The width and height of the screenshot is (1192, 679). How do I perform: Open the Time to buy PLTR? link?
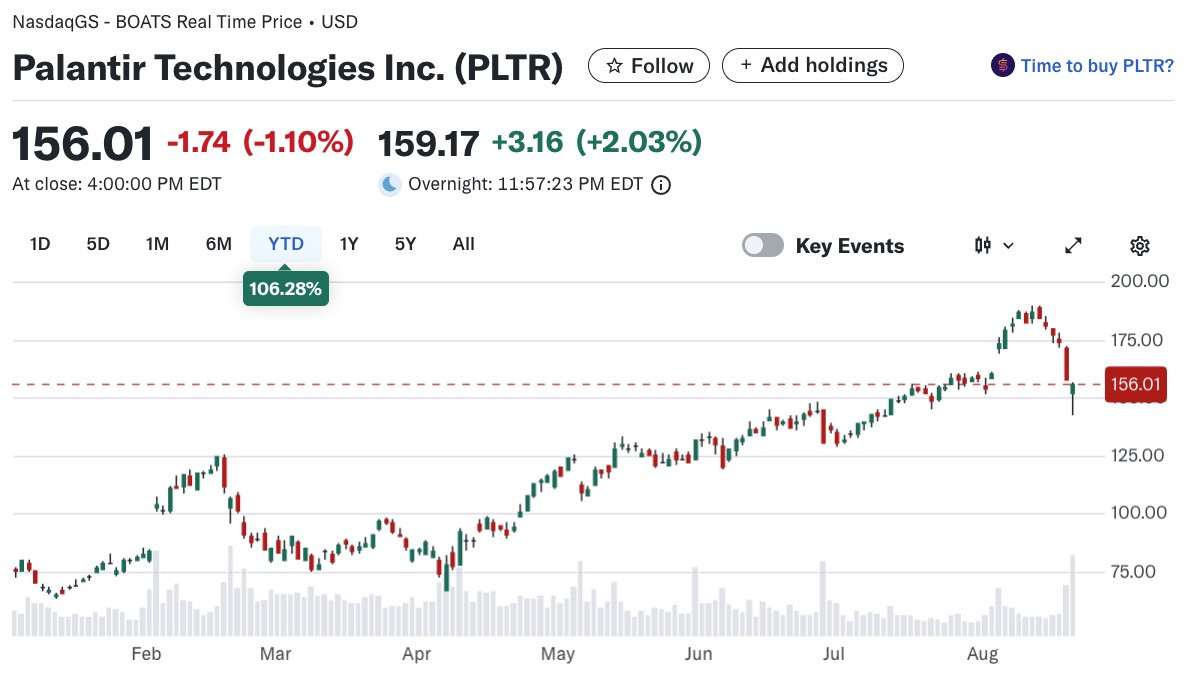tap(1097, 66)
